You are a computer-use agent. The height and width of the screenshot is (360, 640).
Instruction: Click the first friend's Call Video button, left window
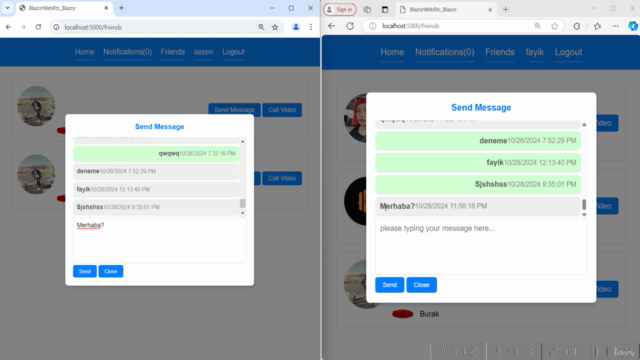coord(282,110)
